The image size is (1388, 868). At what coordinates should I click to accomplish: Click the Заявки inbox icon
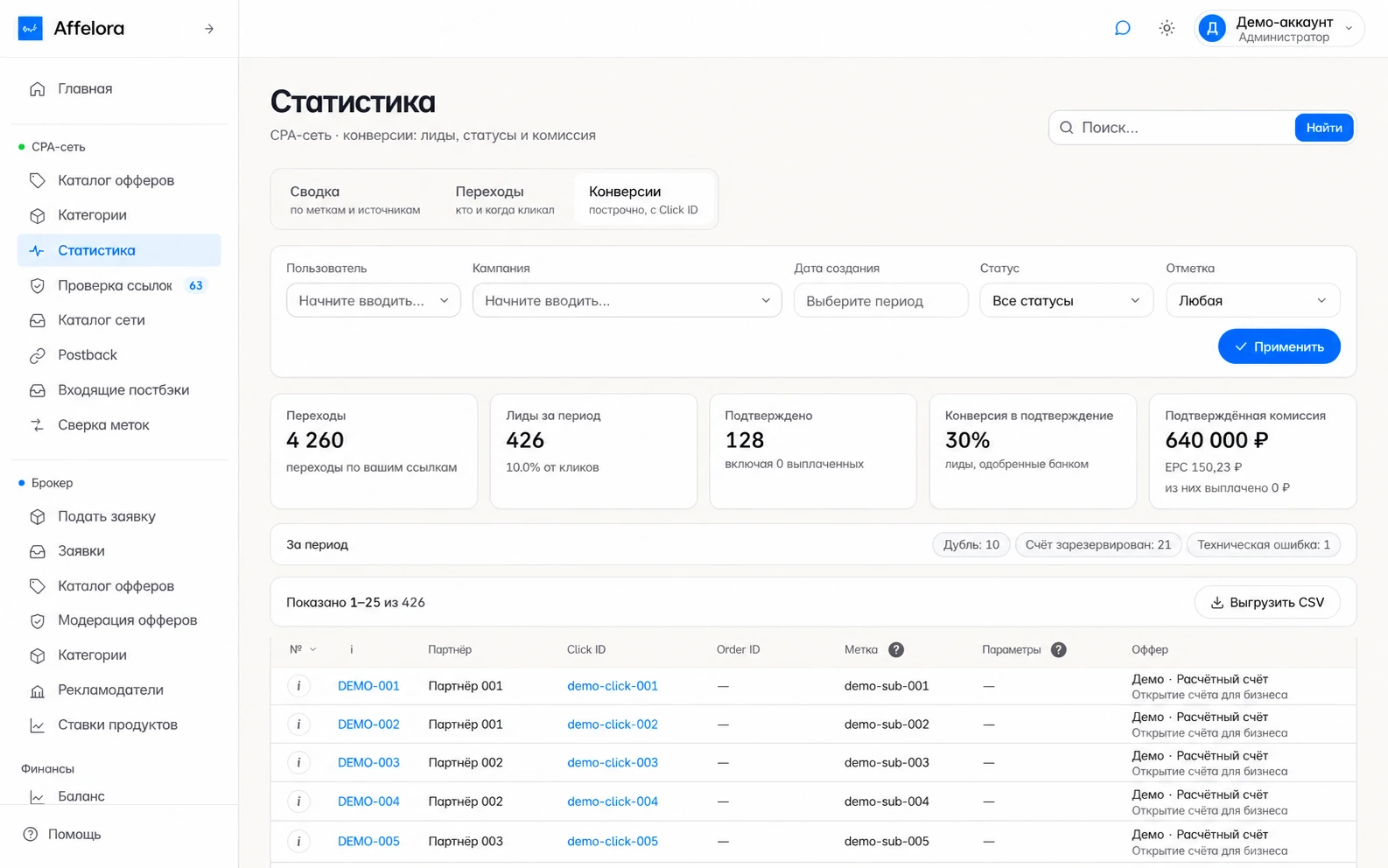click(37, 551)
